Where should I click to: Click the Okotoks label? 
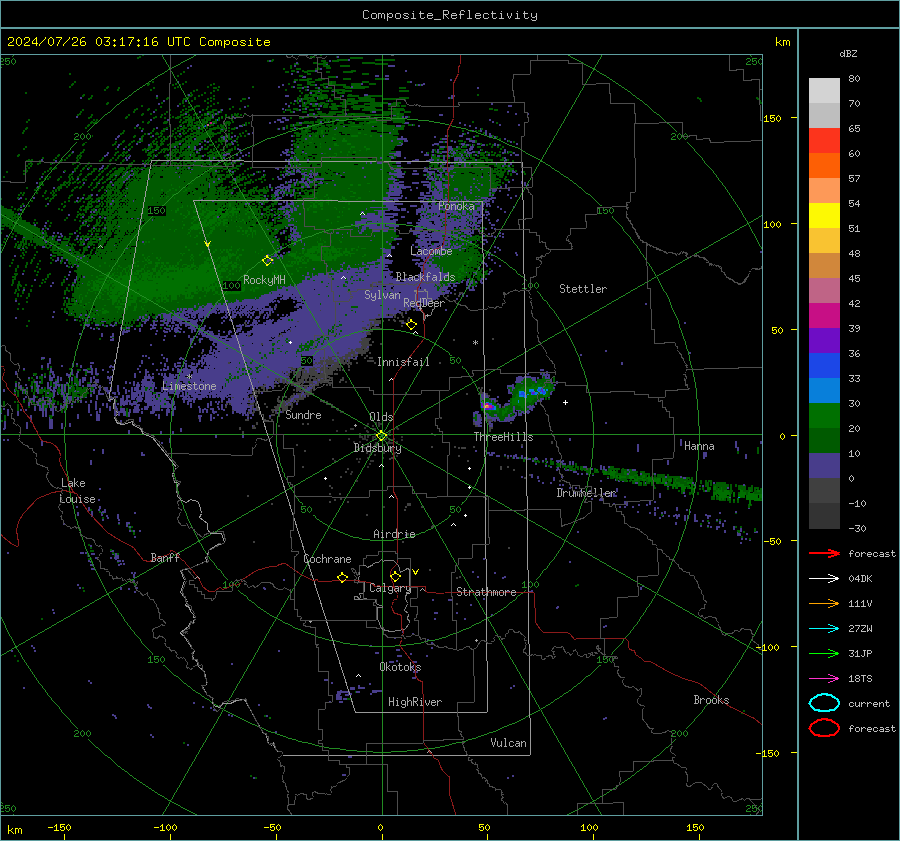pos(400,667)
